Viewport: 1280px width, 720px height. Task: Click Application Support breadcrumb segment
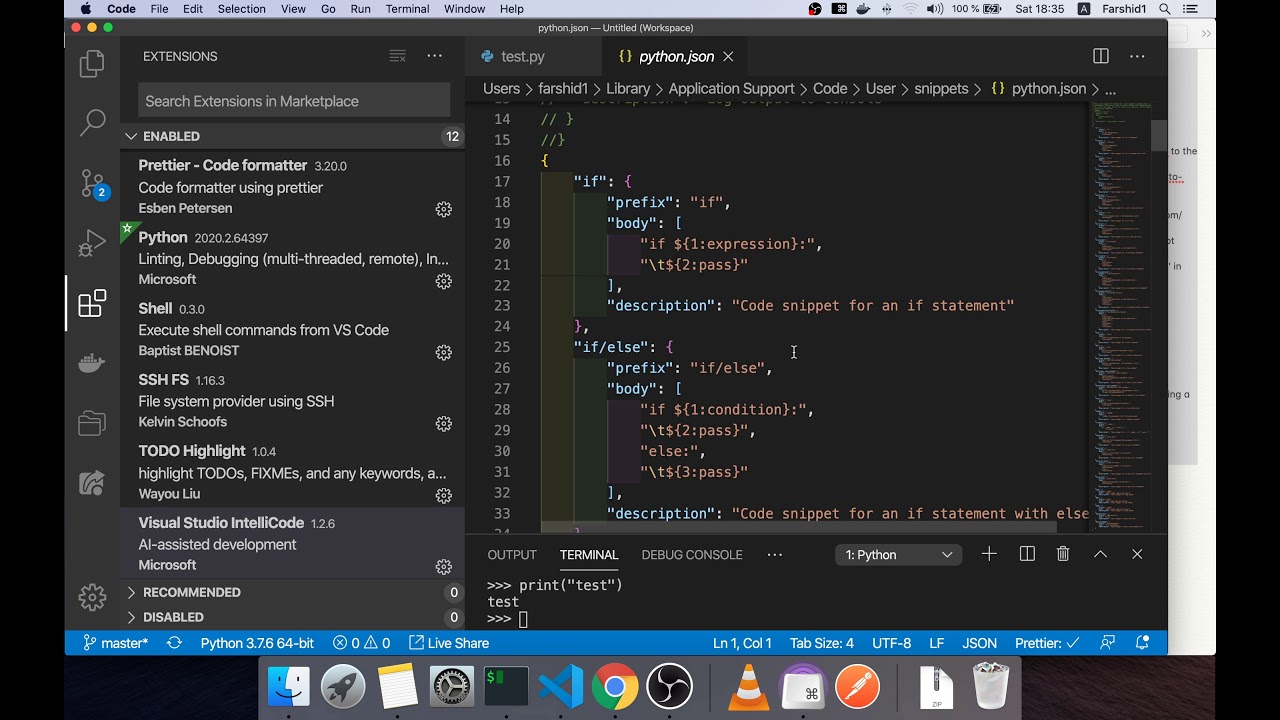pos(731,89)
